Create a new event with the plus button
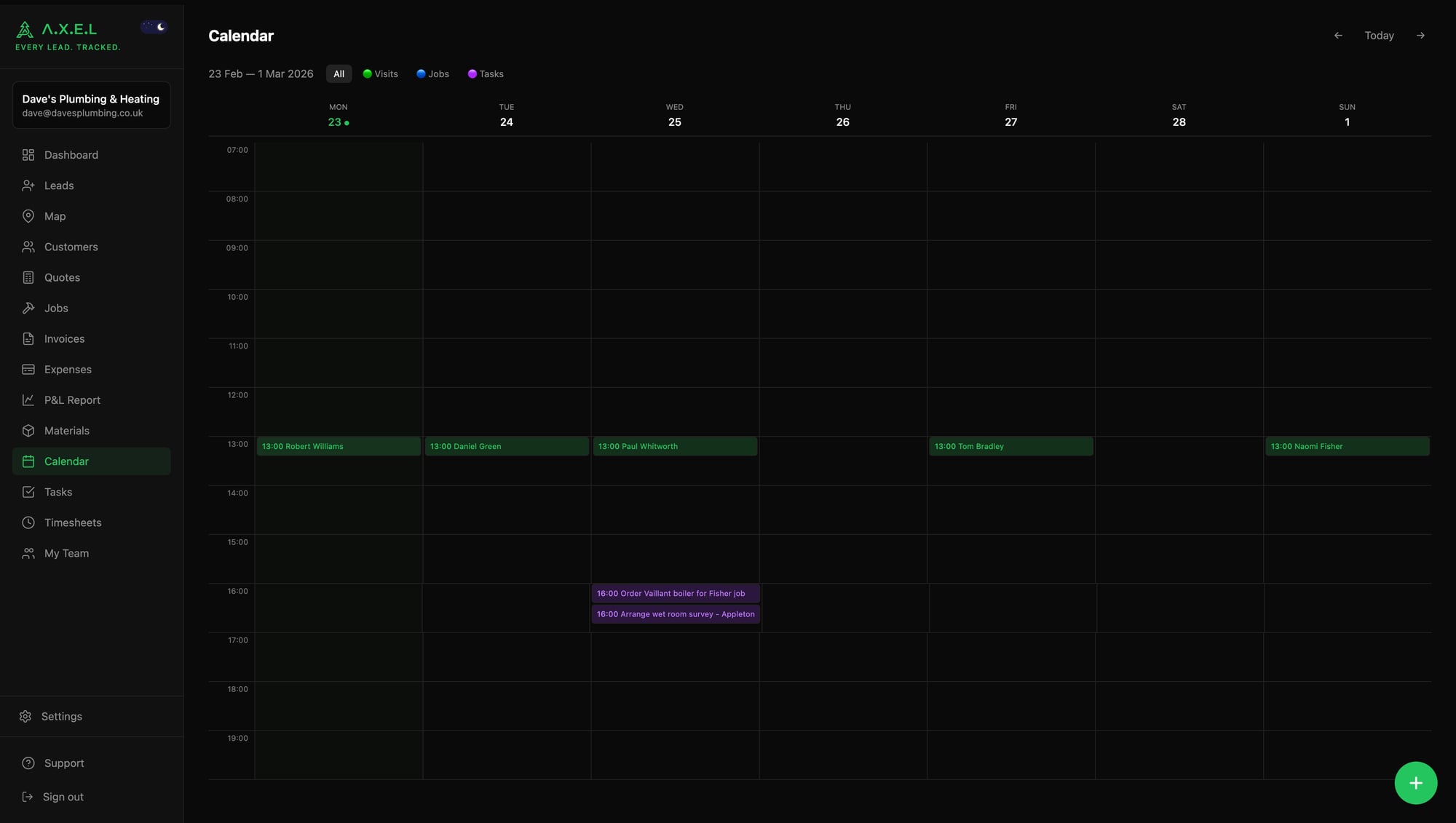This screenshot has width=1456, height=823. (1416, 782)
